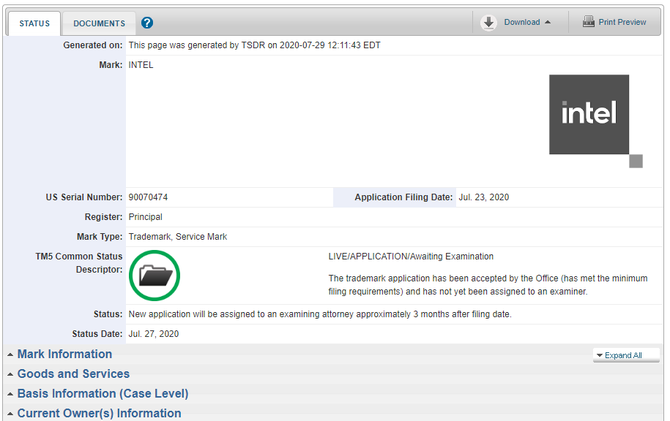This screenshot has height=421, width=670.
Task: Click the Print Preview link
Action: point(622,22)
